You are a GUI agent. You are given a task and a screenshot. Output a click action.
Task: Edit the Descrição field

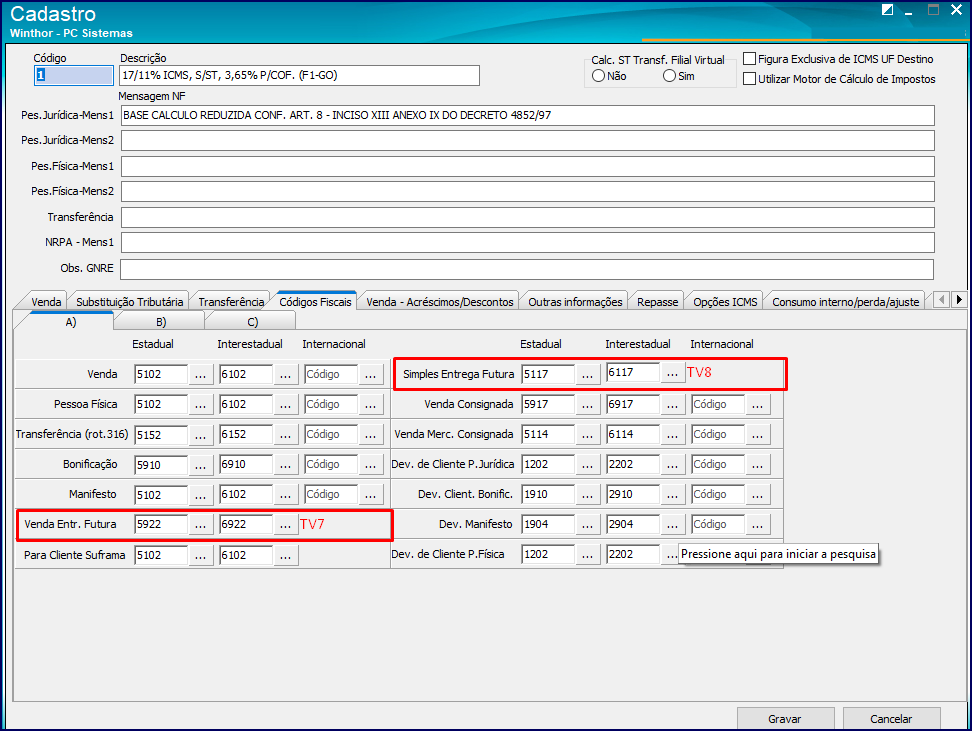point(299,76)
